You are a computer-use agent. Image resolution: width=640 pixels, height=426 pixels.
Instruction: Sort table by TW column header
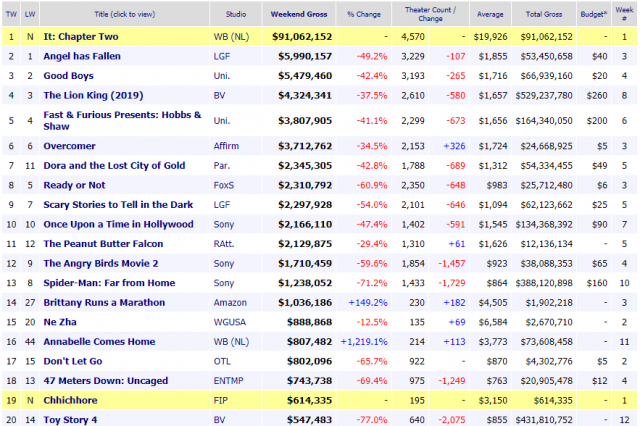tap(11, 14)
